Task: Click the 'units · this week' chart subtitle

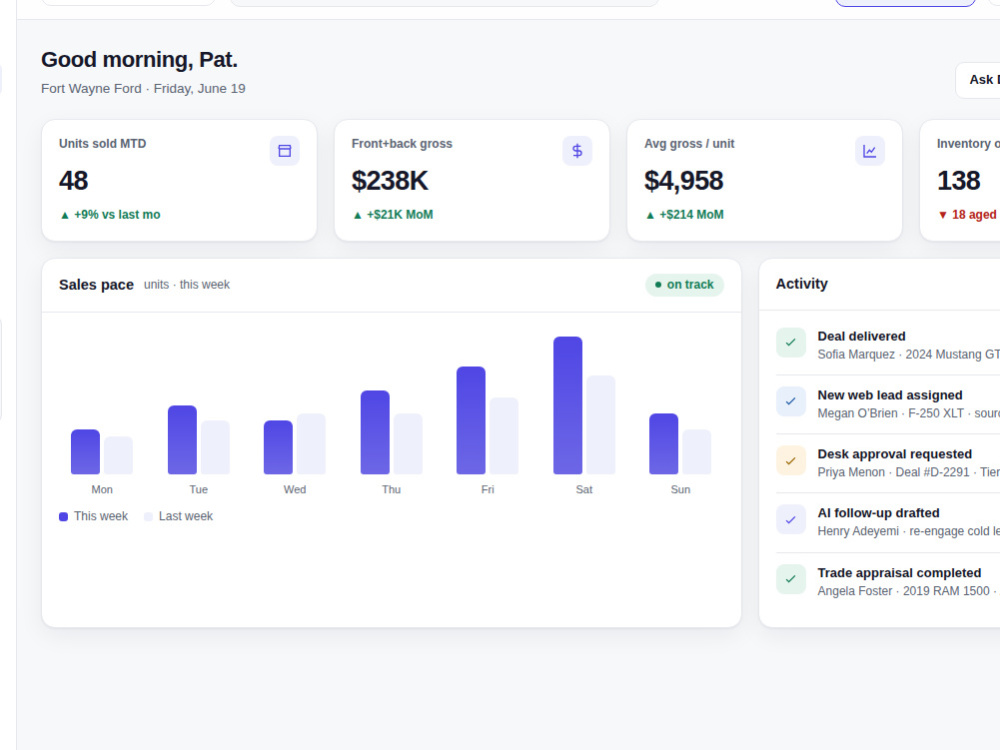Action: (x=187, y=284)
